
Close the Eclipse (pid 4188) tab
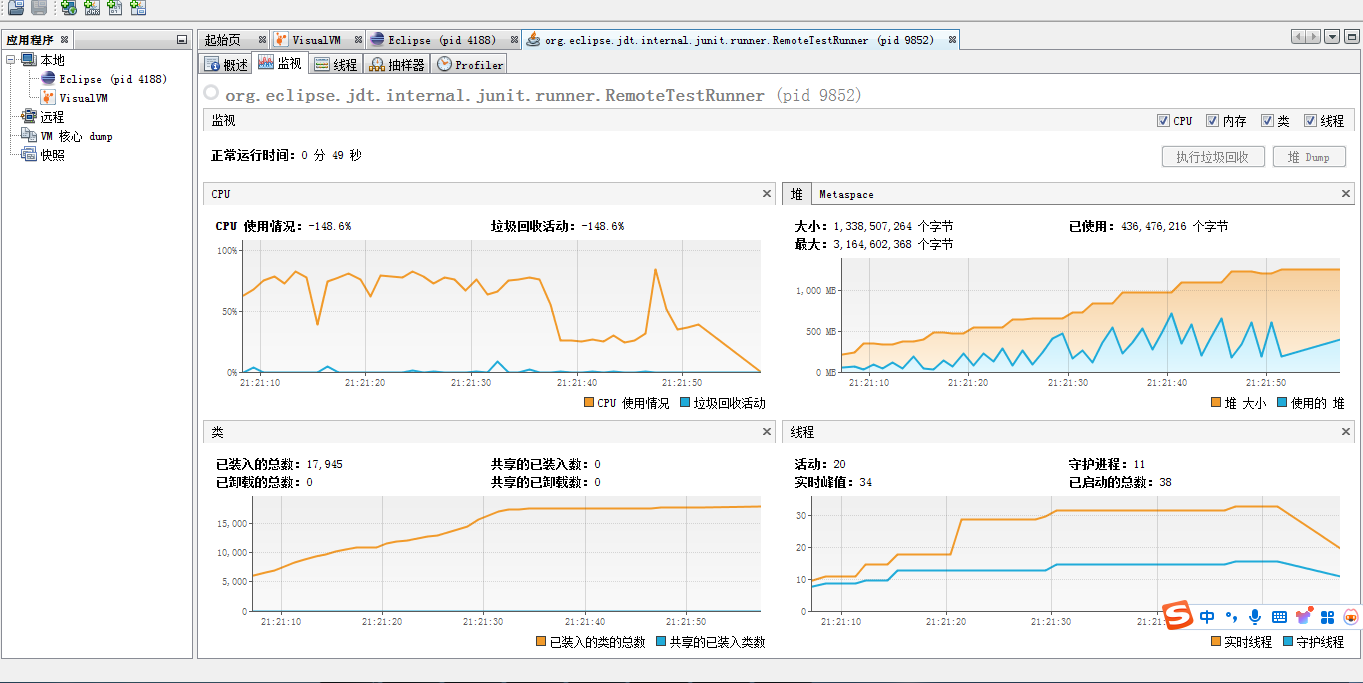(x=515, y=40)
